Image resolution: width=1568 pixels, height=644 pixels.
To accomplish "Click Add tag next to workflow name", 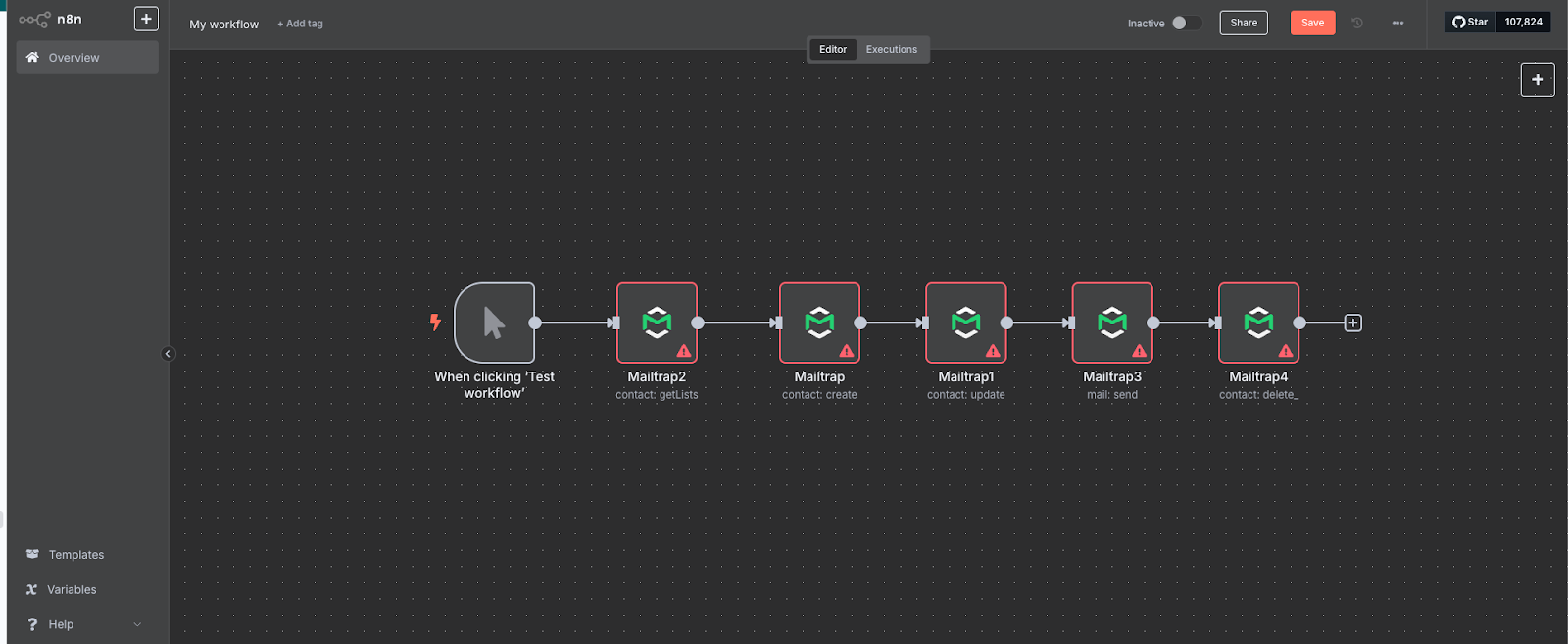I will [300, 24].
